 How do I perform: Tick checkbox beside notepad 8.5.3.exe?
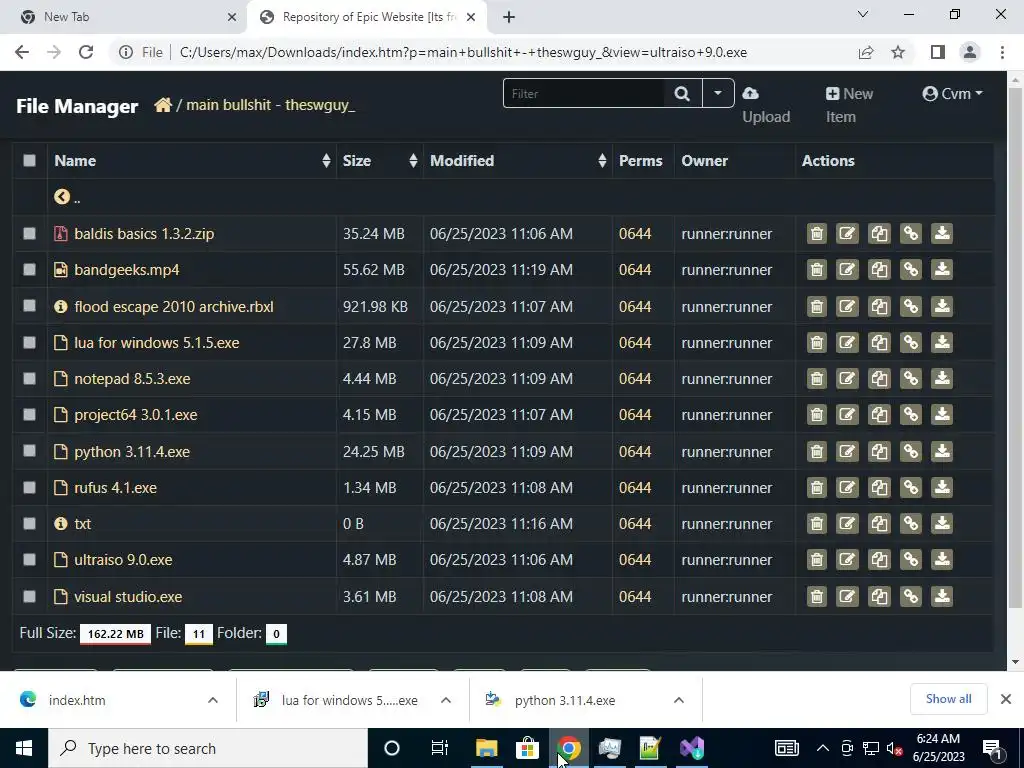tap(29, 379)
